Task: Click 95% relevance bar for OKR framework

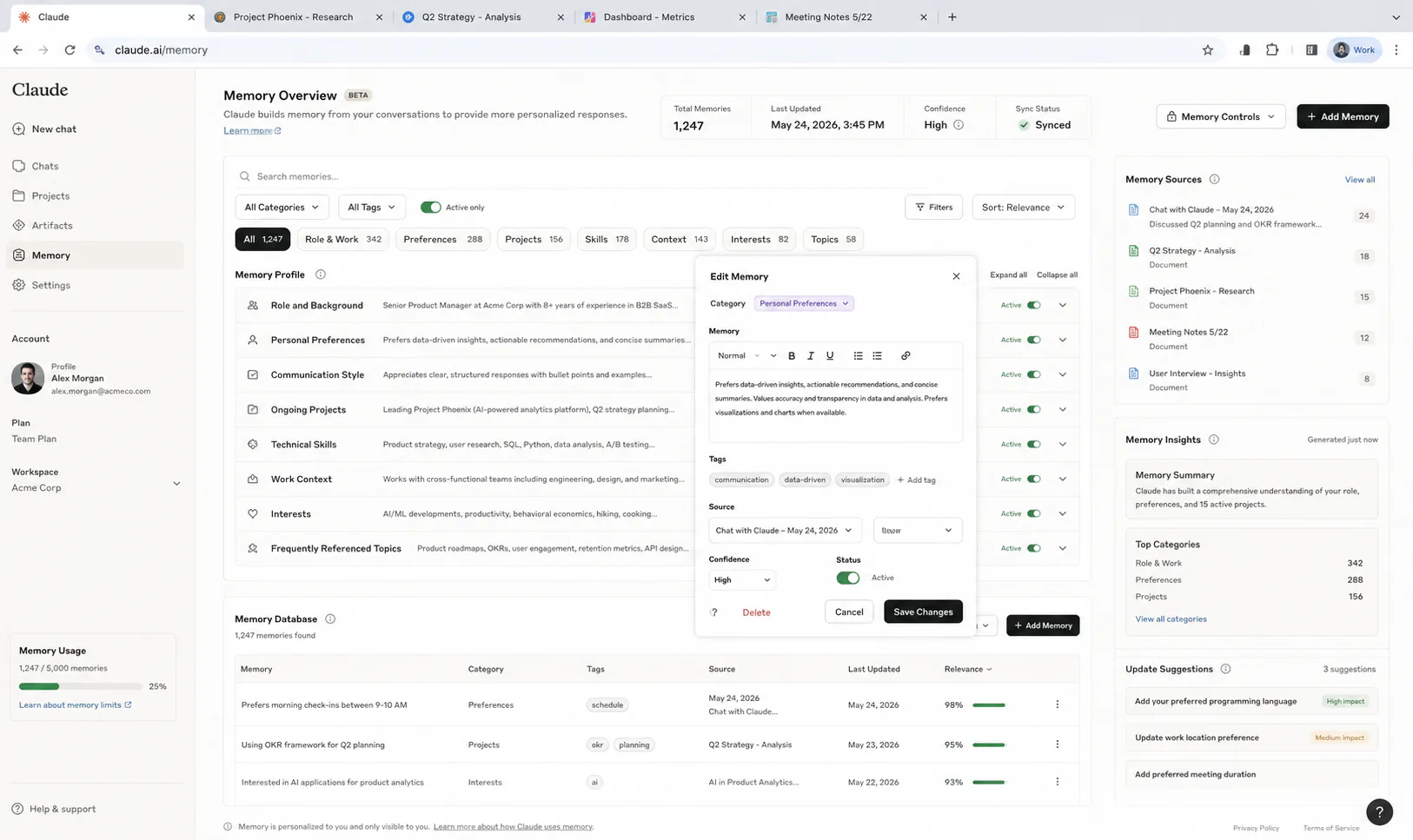Action: coord(989,744)
